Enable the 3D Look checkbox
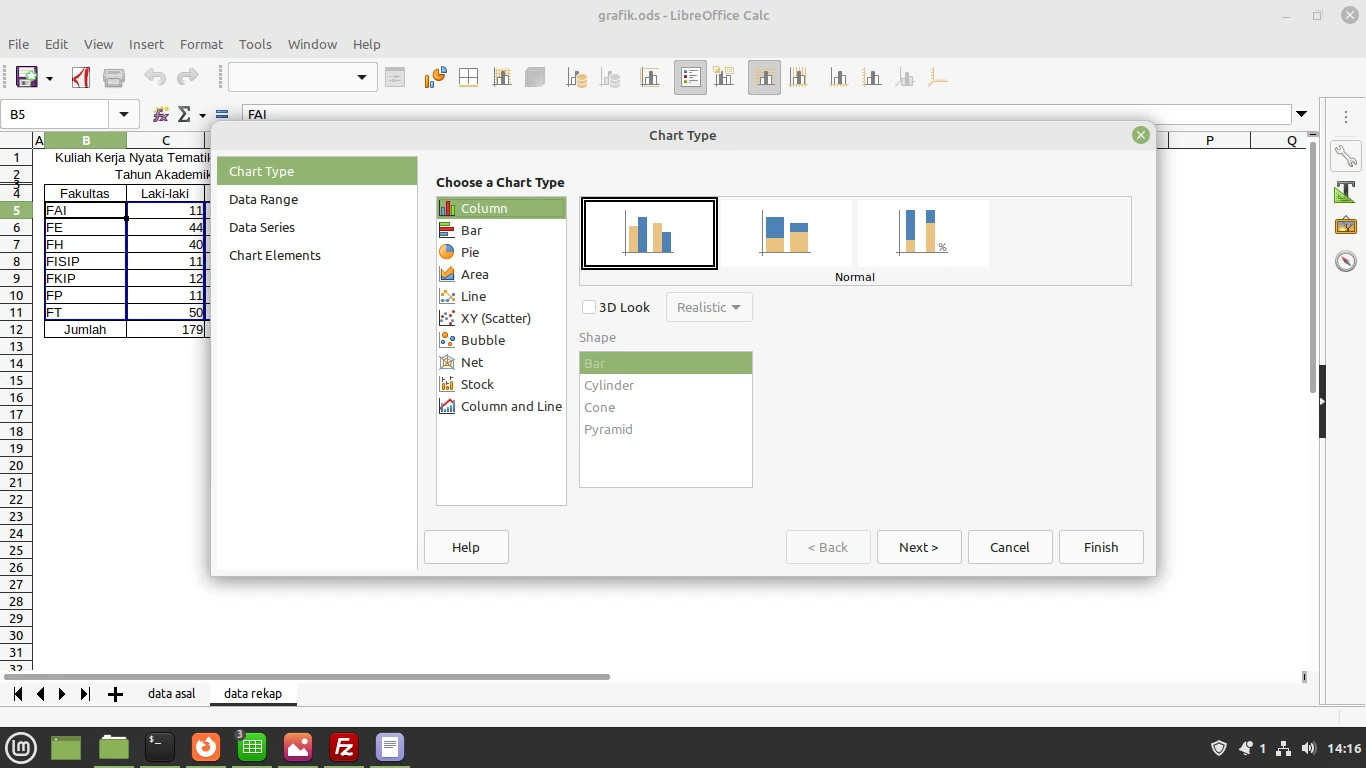This screenshot has height=768, width=1366. 589,307
